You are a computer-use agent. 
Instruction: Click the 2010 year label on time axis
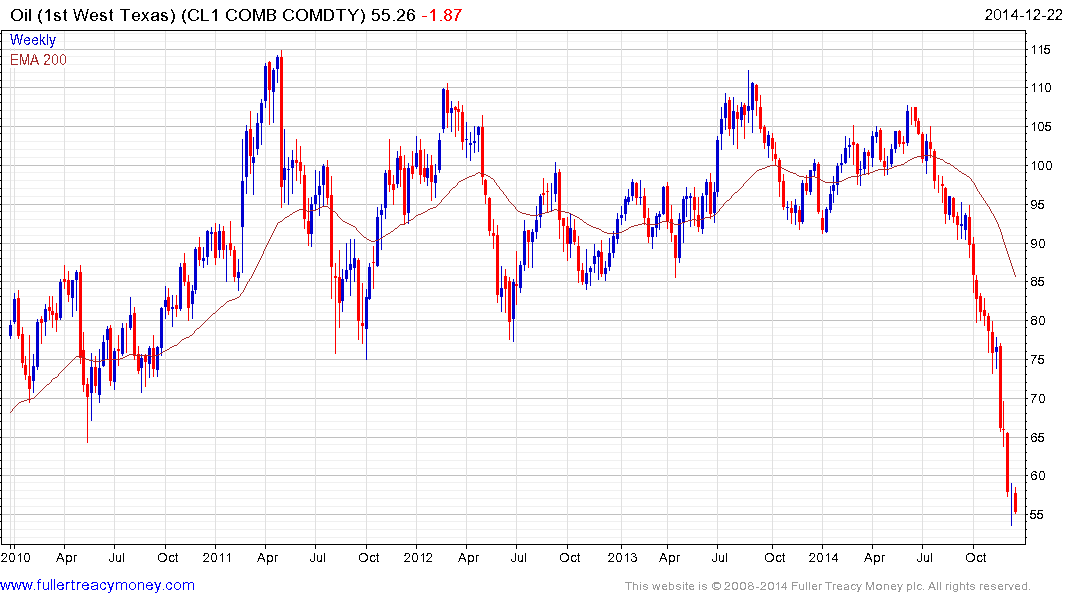[x=15, y=557]
